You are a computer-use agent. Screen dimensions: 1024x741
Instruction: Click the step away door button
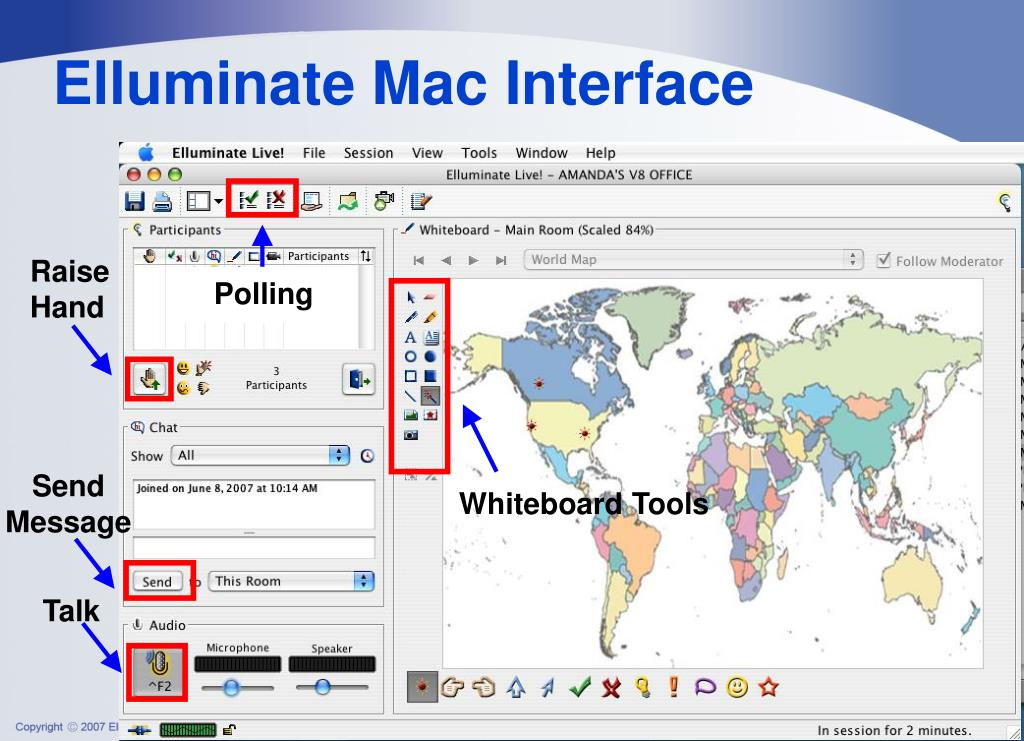tap(359, 379)
